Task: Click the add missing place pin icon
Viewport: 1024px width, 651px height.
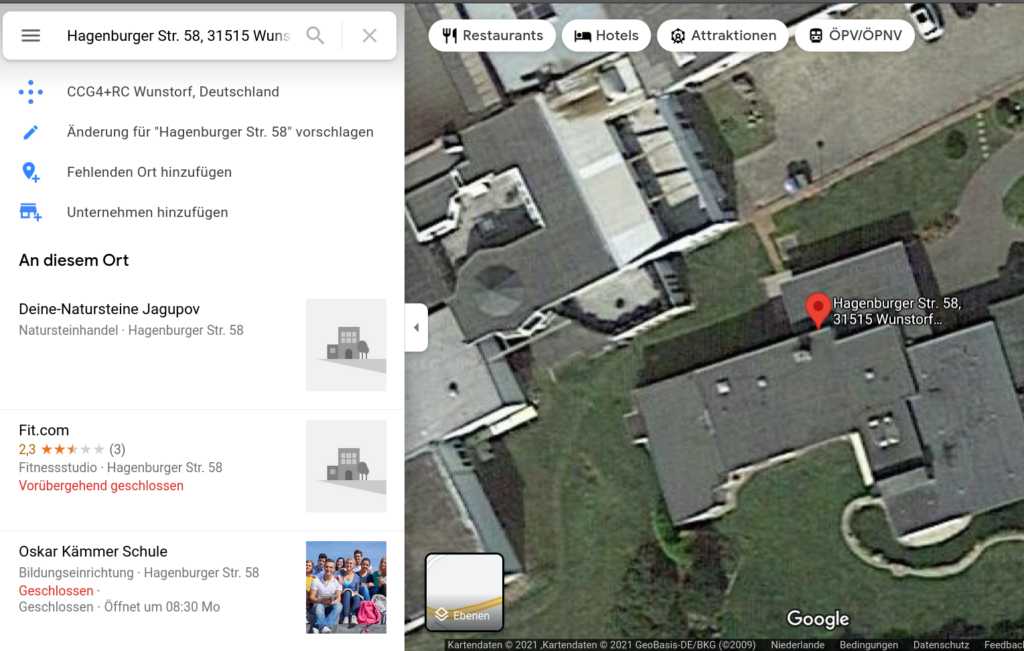Action: [31, 172]
